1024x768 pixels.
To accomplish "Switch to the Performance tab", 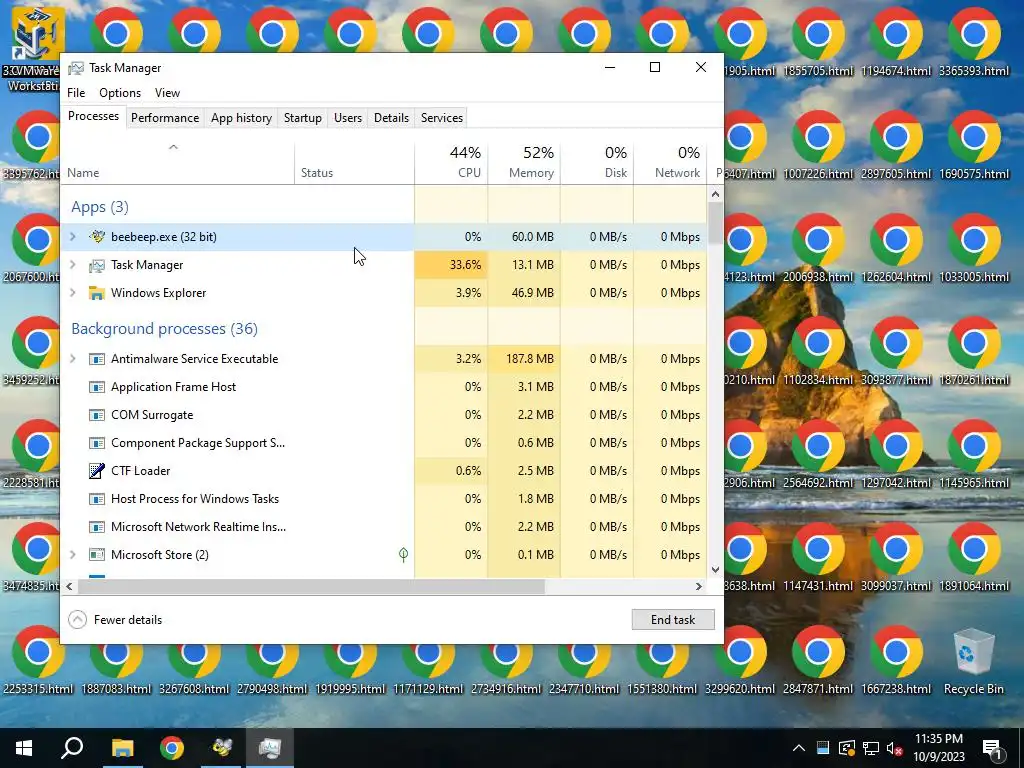I will coord(165,118).
